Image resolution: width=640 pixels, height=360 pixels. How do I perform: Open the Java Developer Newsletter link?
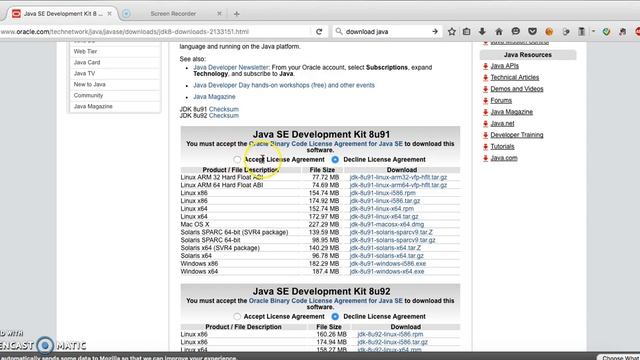(x=231, y=67)
